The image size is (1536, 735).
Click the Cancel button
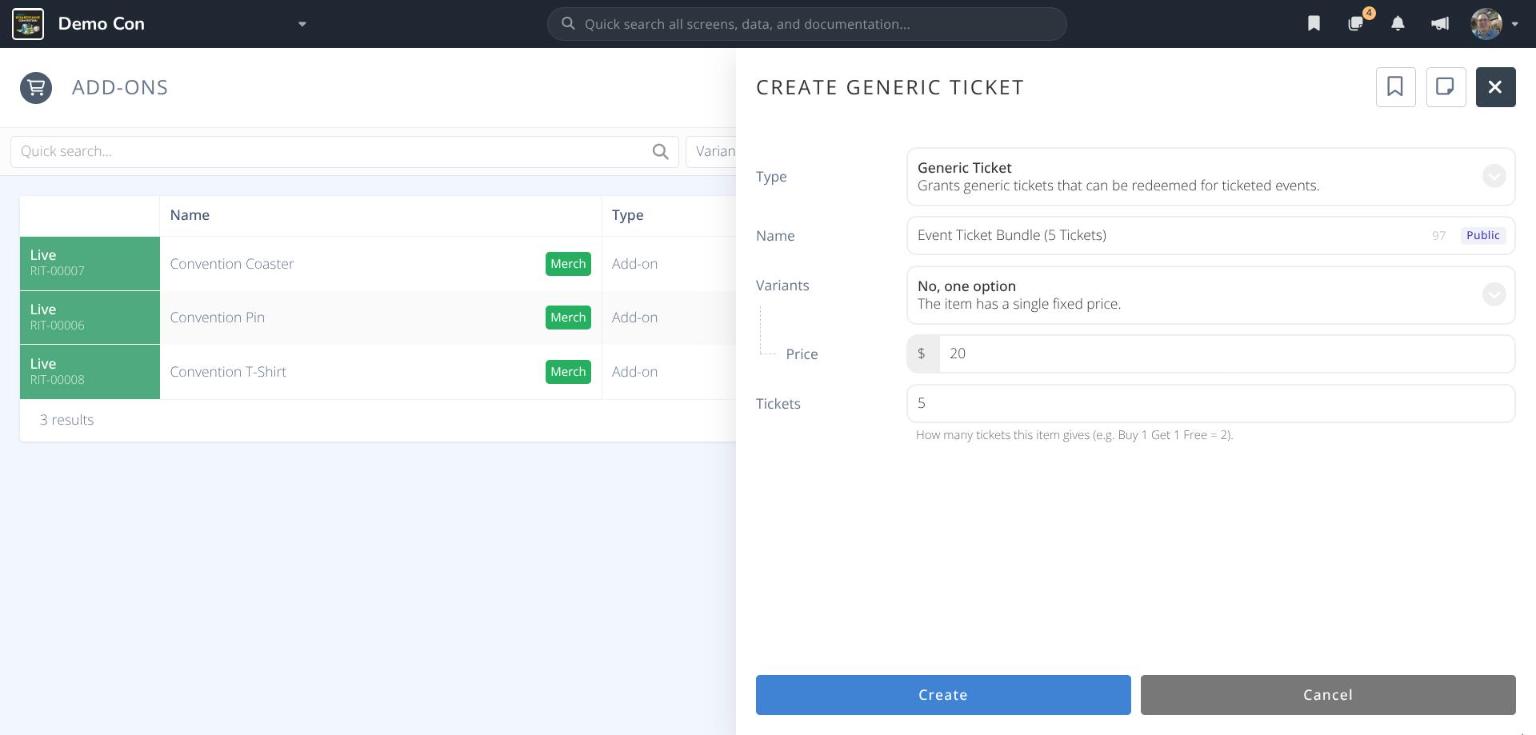tap(1328, 695)
